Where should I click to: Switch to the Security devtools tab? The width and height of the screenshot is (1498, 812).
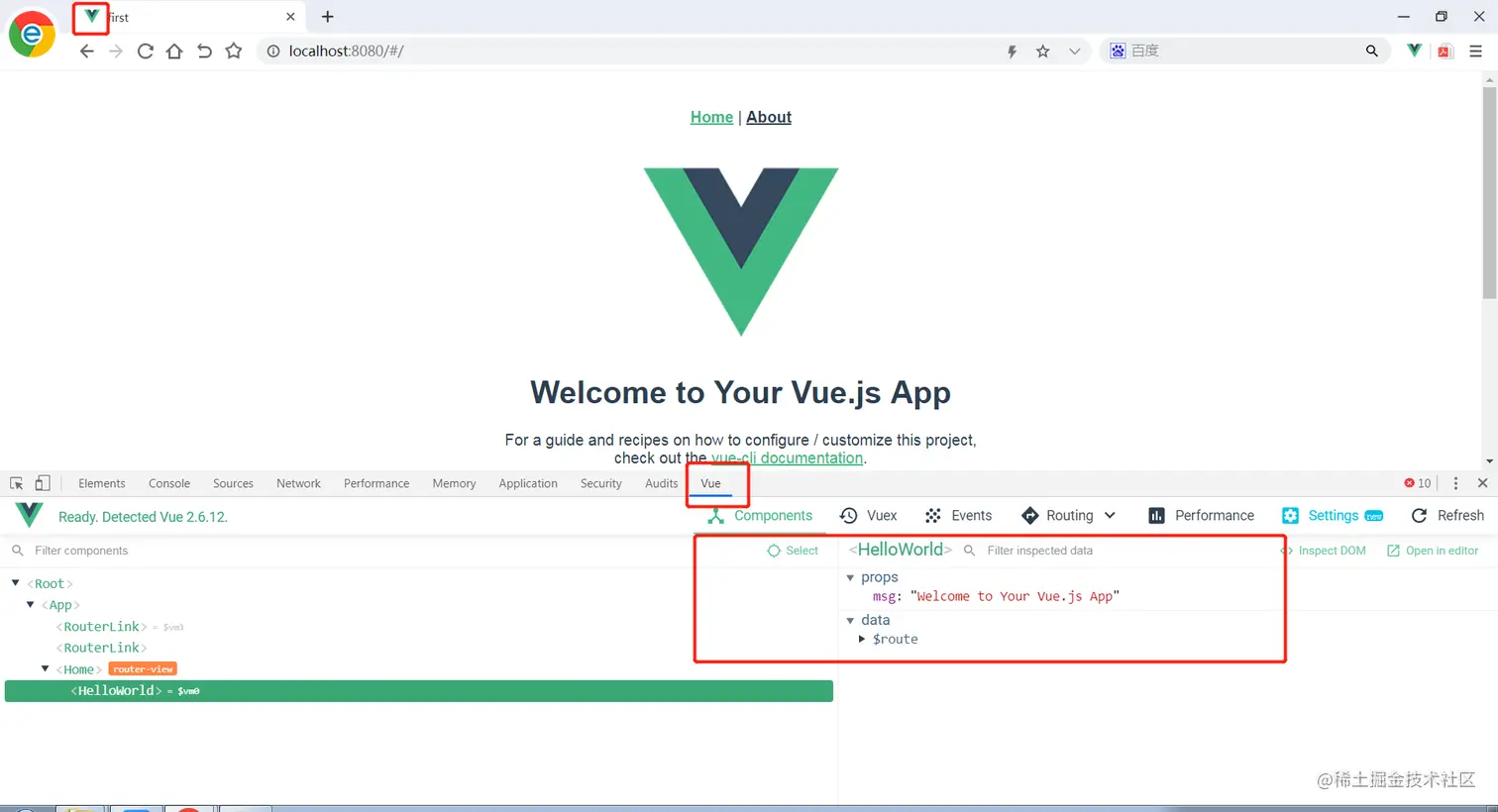(601, 483)
